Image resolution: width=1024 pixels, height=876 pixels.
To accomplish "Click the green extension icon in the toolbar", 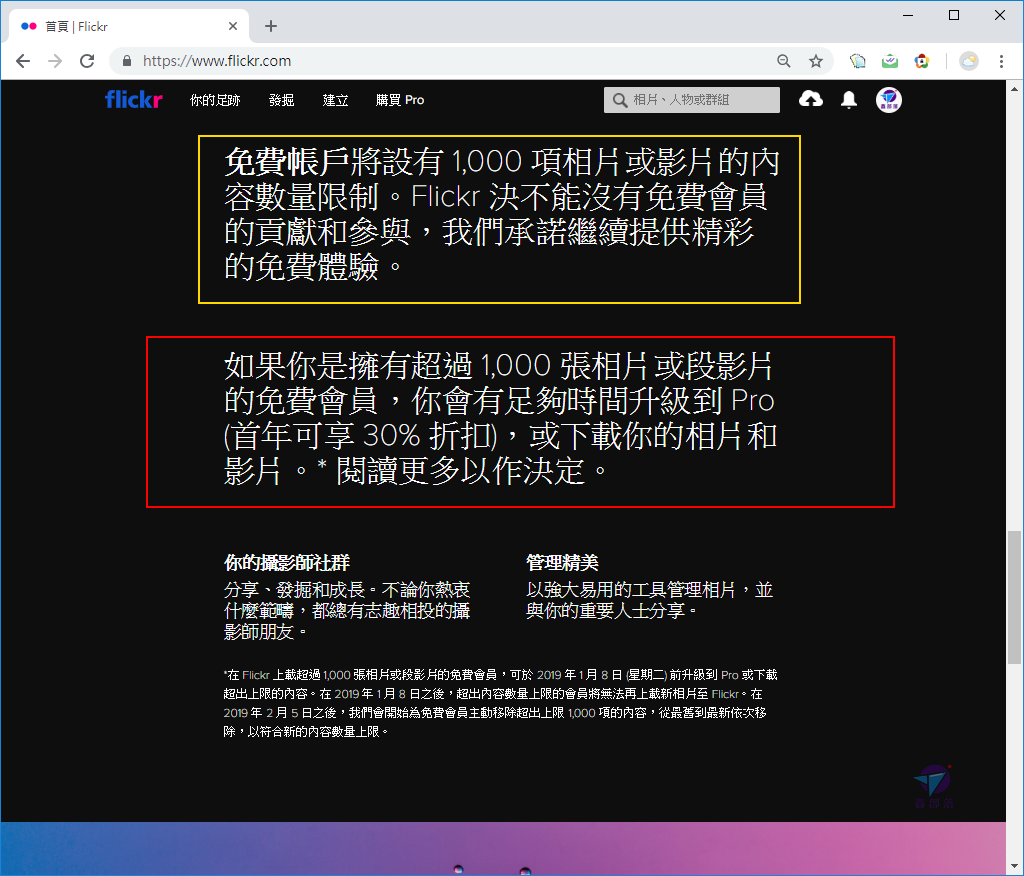I will [889, 61].
